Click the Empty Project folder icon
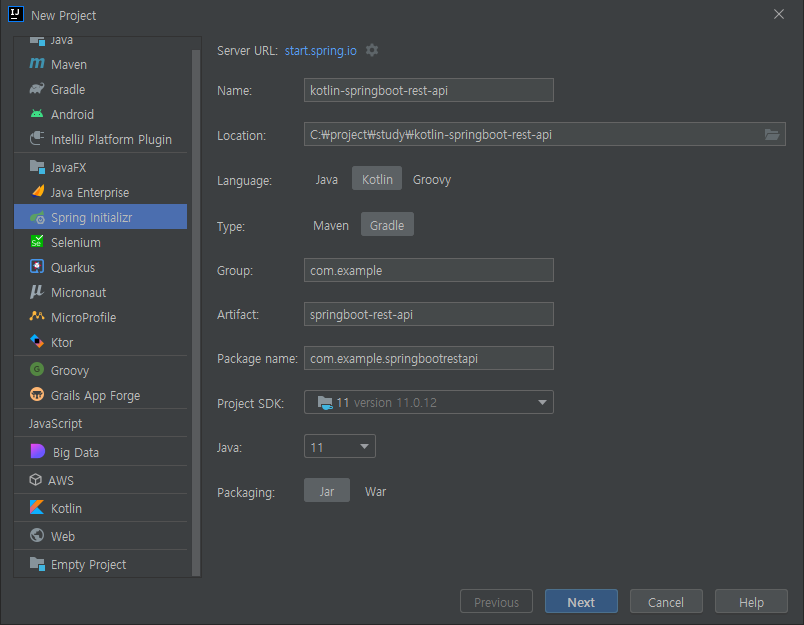804x625 pixels. [x=37, y=563]
